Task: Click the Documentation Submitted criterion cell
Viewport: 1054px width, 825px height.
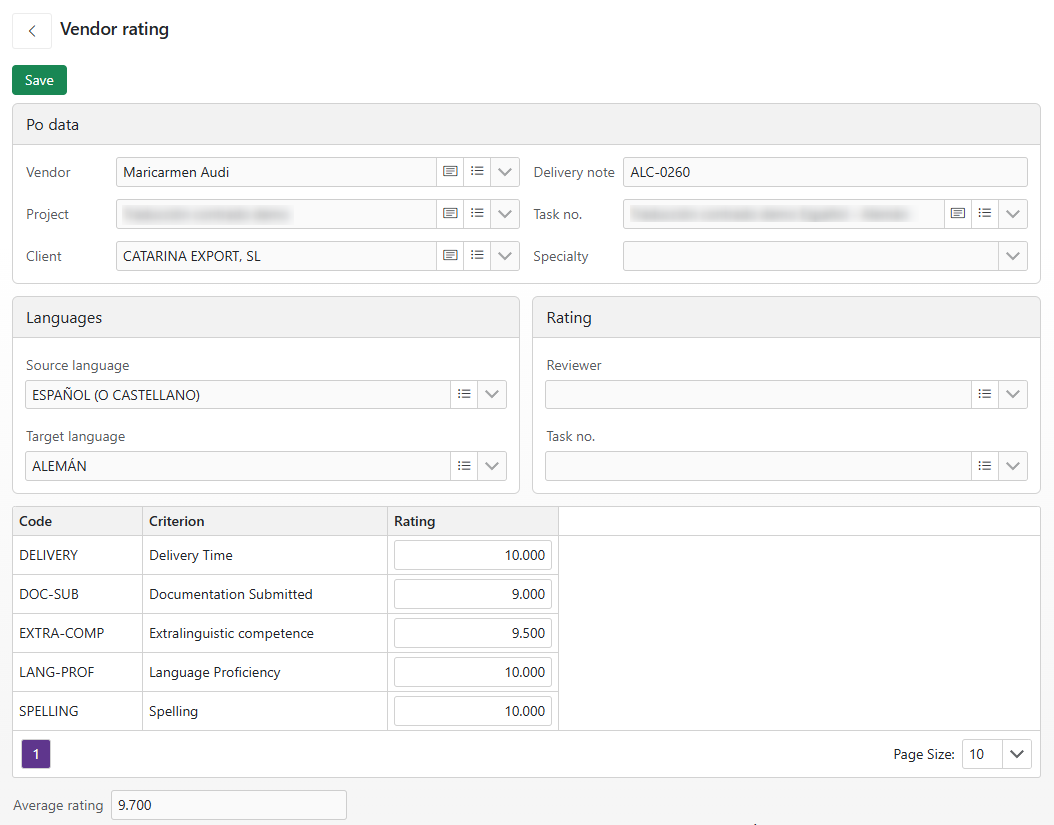Action: [x=265, y=594]
